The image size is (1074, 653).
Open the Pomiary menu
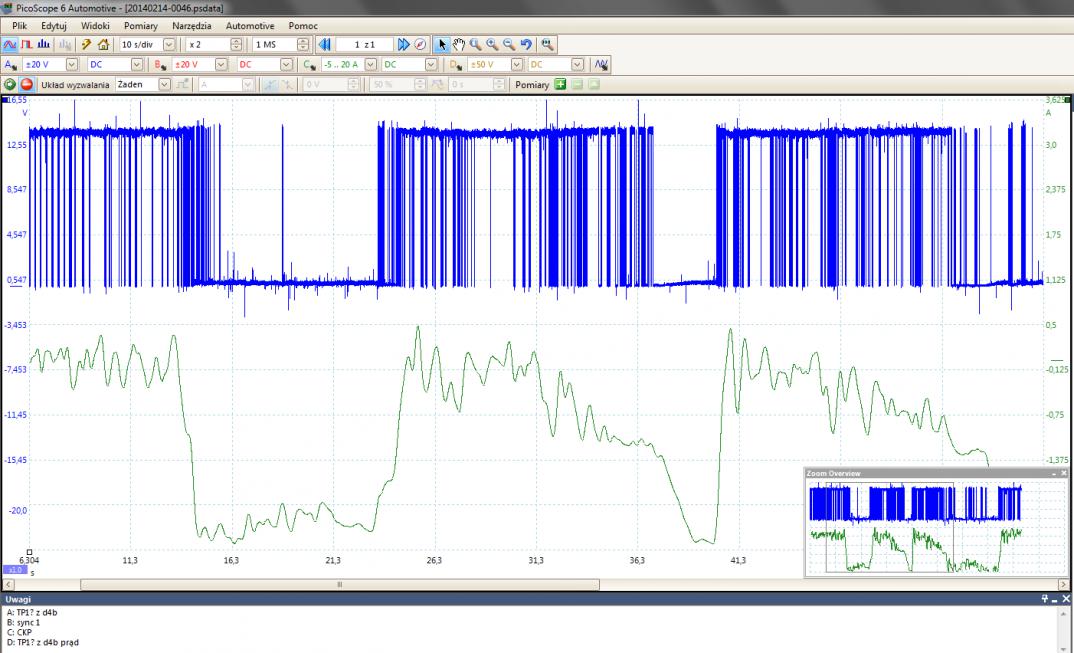point(141,25)
